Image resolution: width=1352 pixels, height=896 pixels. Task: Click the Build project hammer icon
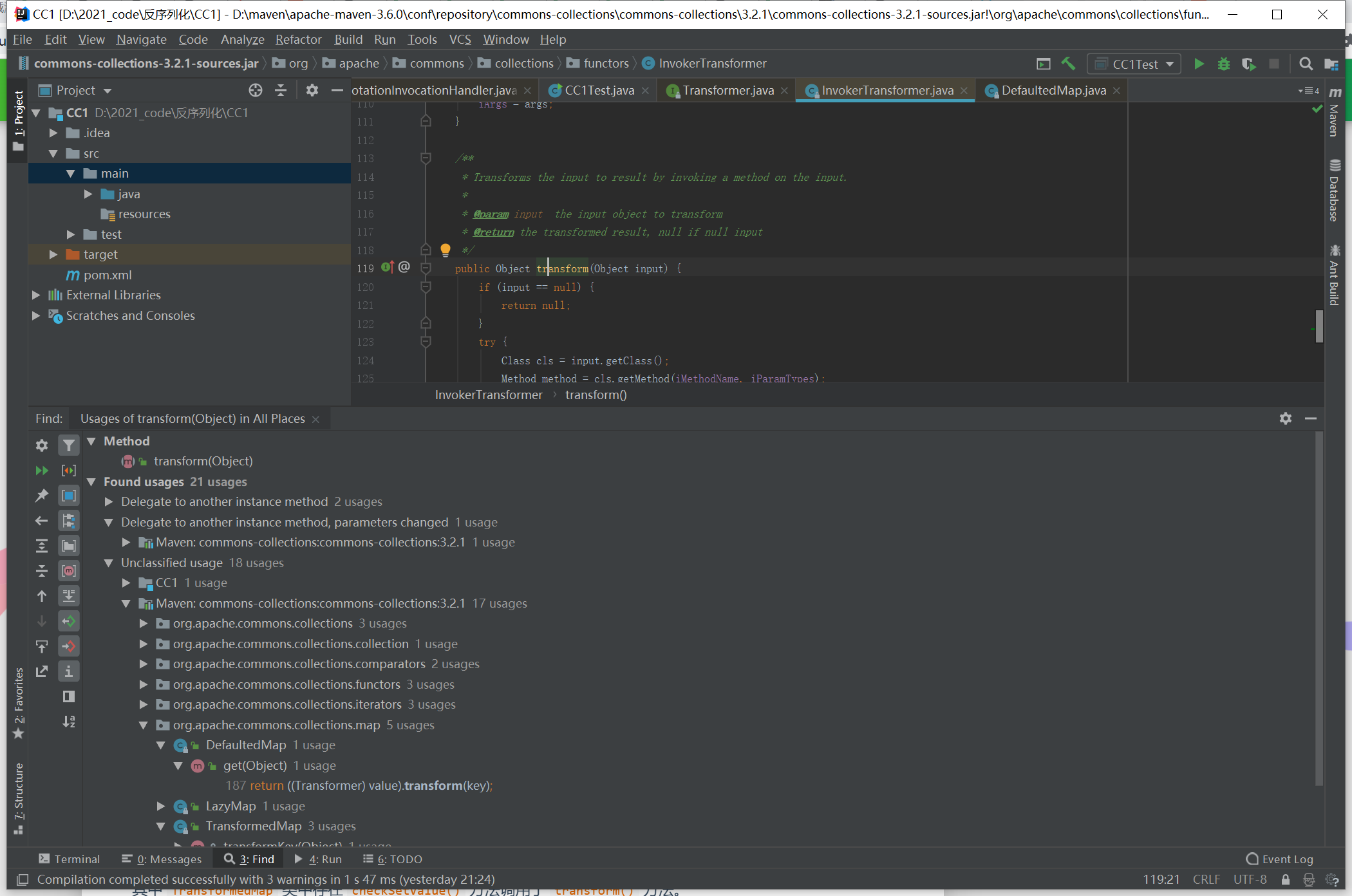coord(1069,64)
